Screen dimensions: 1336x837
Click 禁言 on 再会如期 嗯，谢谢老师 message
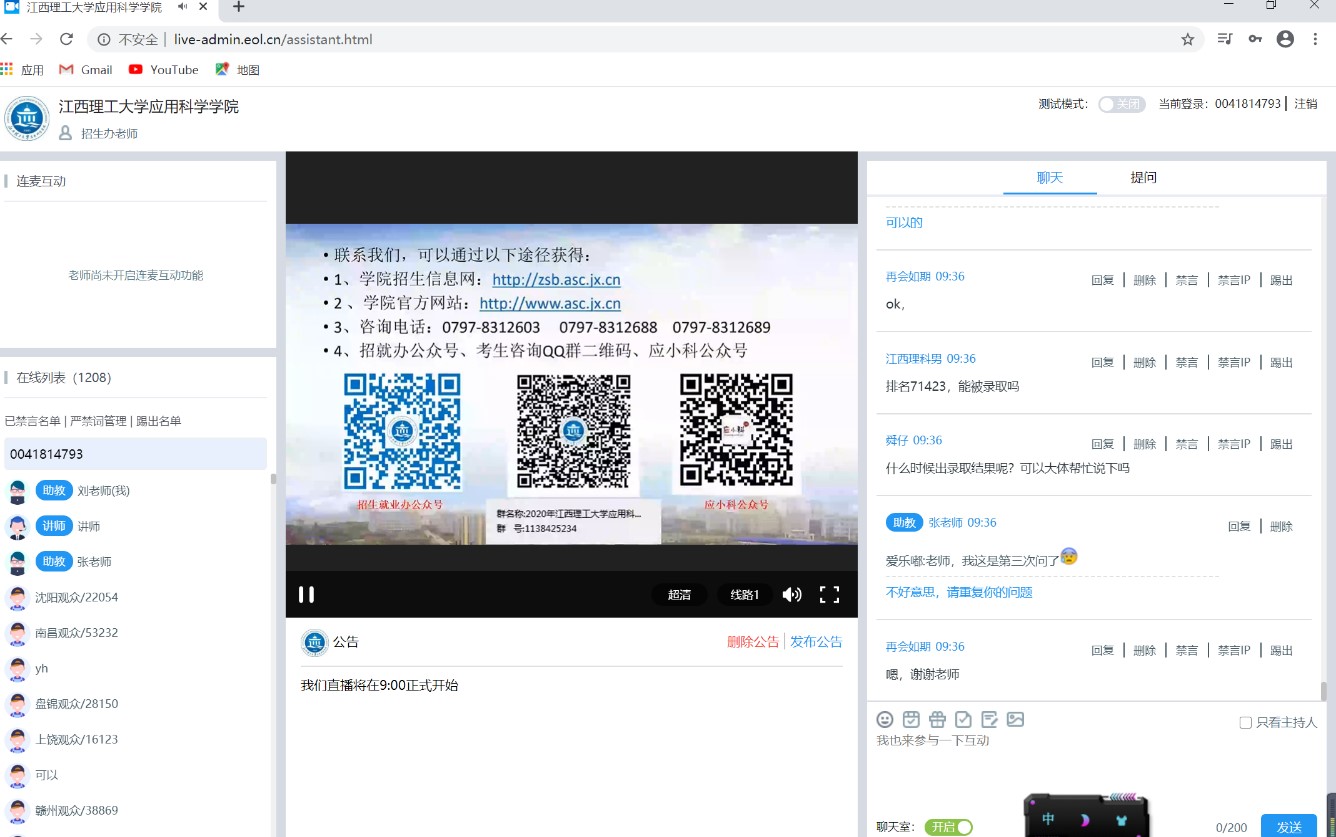tap(1187, 650)
